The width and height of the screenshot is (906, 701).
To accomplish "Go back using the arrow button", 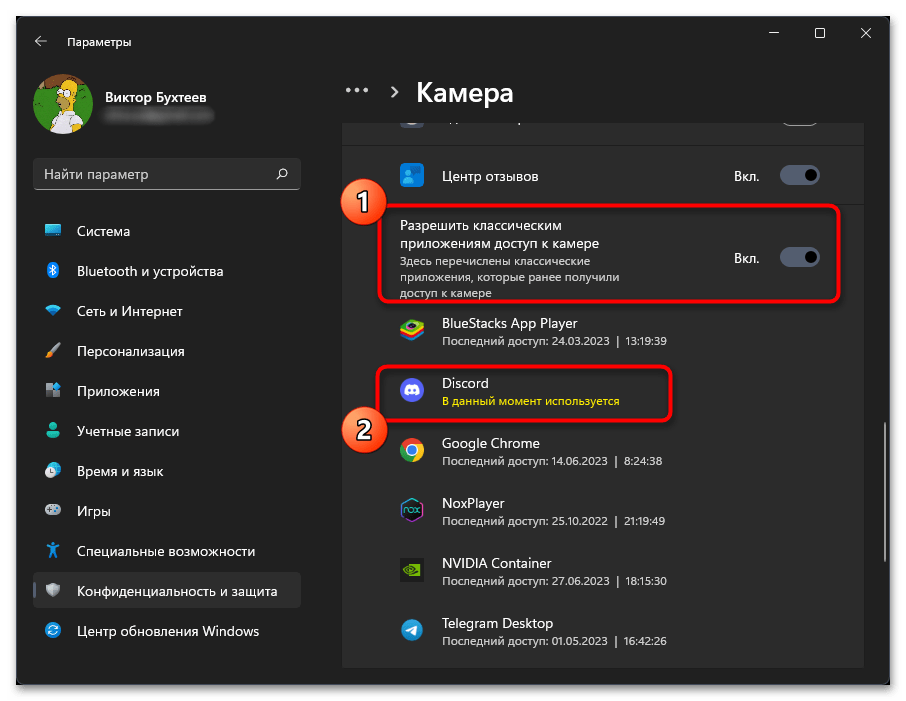I will (x=40, y=41).
